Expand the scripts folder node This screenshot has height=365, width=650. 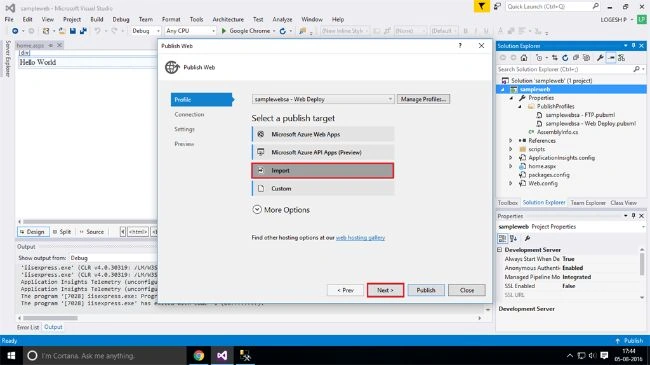(511, 149)
